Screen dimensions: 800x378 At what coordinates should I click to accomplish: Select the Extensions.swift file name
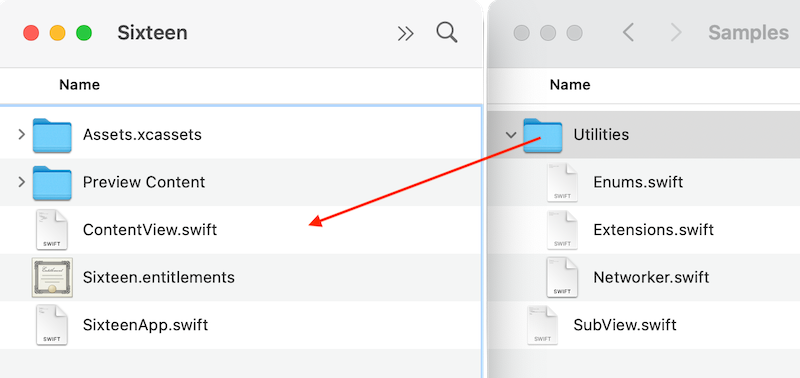coord(654,230)
